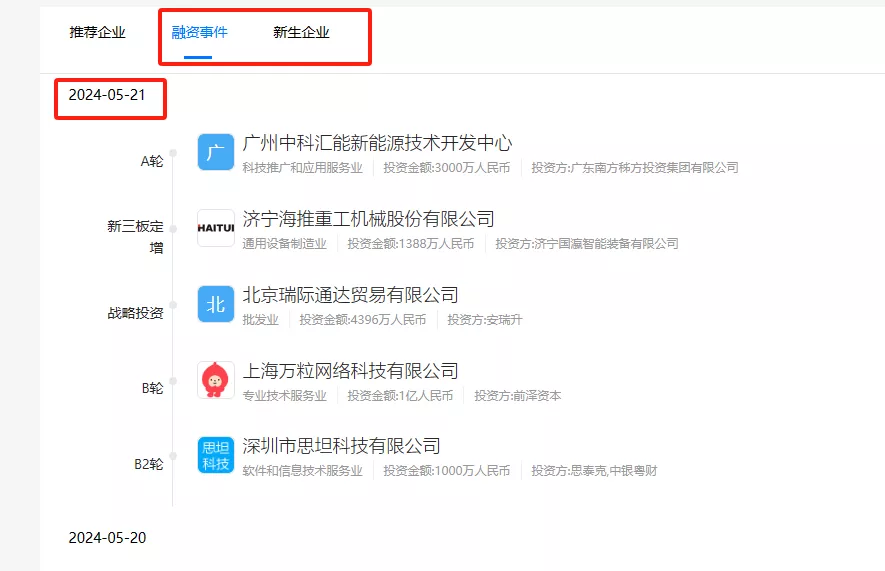Viewport: 885px width, 571px height.
Task: Click timeline dot beside 战略投资
Action: 173,305
